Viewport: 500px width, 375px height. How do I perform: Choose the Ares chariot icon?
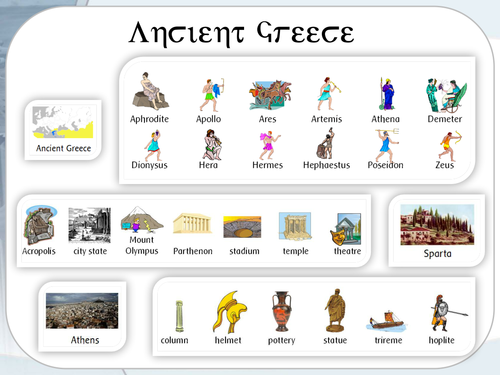[270, 95]
